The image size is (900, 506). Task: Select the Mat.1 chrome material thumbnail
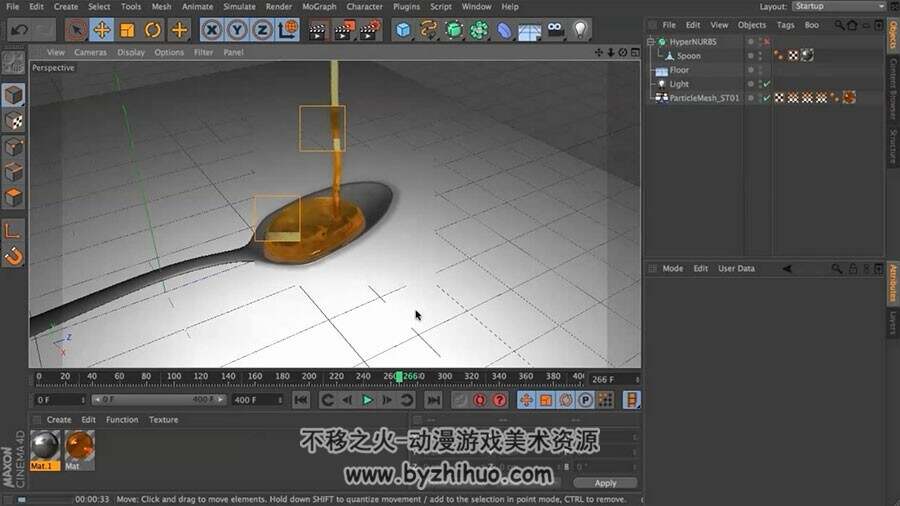(45, 450)
